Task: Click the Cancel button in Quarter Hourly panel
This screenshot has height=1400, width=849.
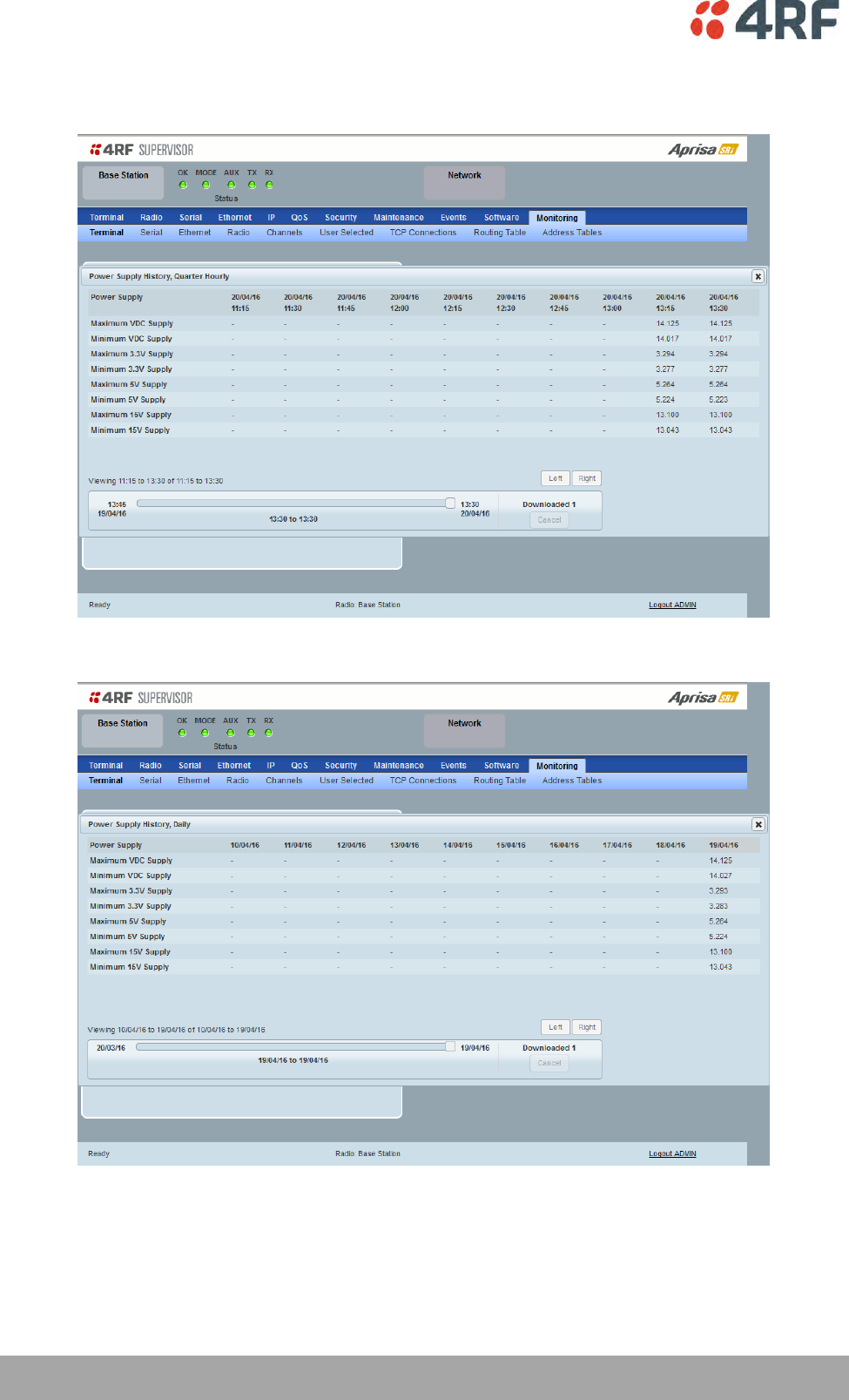Action: tap(549, 520)
